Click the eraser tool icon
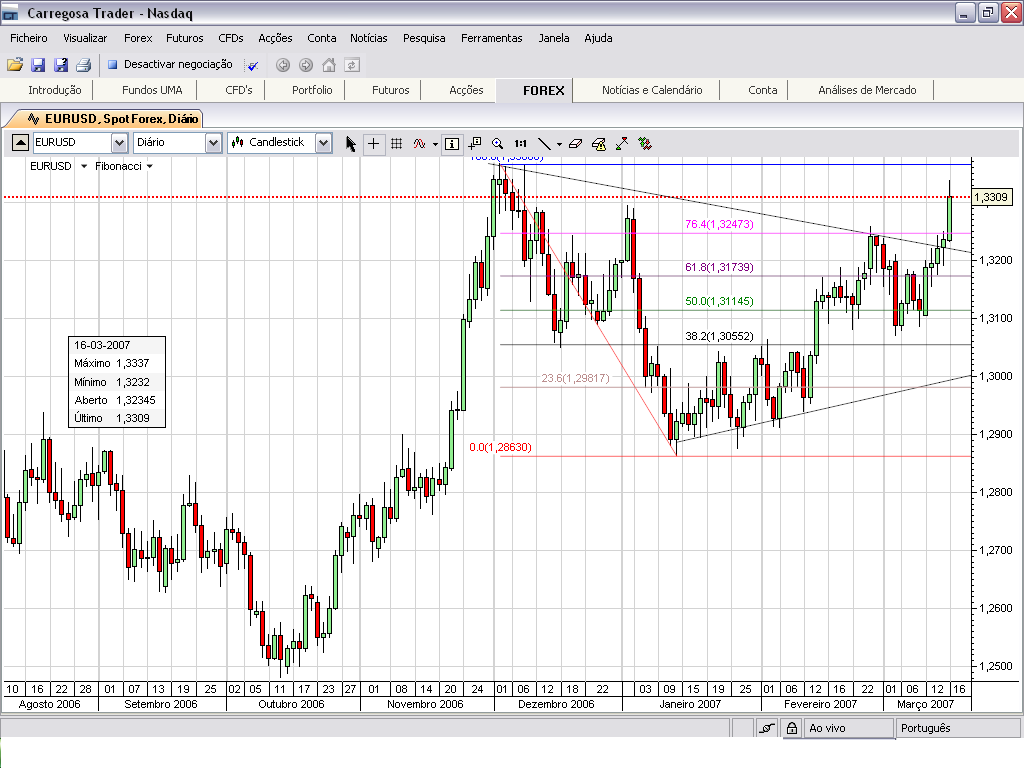The width and height of the screenshot is (1024, 768). coord(575,144)
